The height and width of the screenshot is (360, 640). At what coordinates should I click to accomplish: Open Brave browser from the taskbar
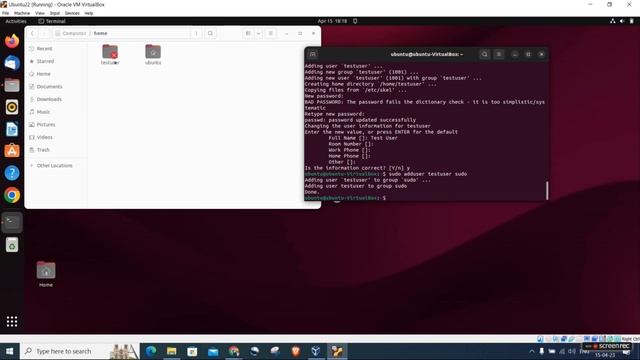pyautogui.click(x=296, y=351)
